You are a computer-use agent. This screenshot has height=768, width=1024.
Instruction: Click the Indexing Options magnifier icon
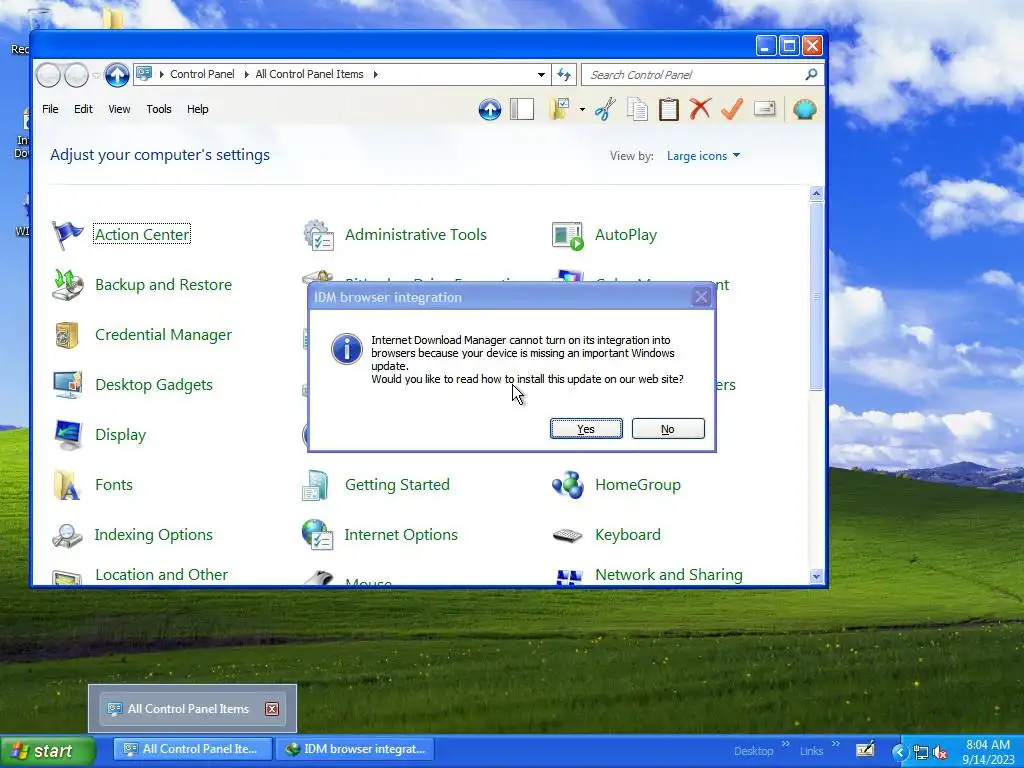pyautogui.click(x=67, y=536)
